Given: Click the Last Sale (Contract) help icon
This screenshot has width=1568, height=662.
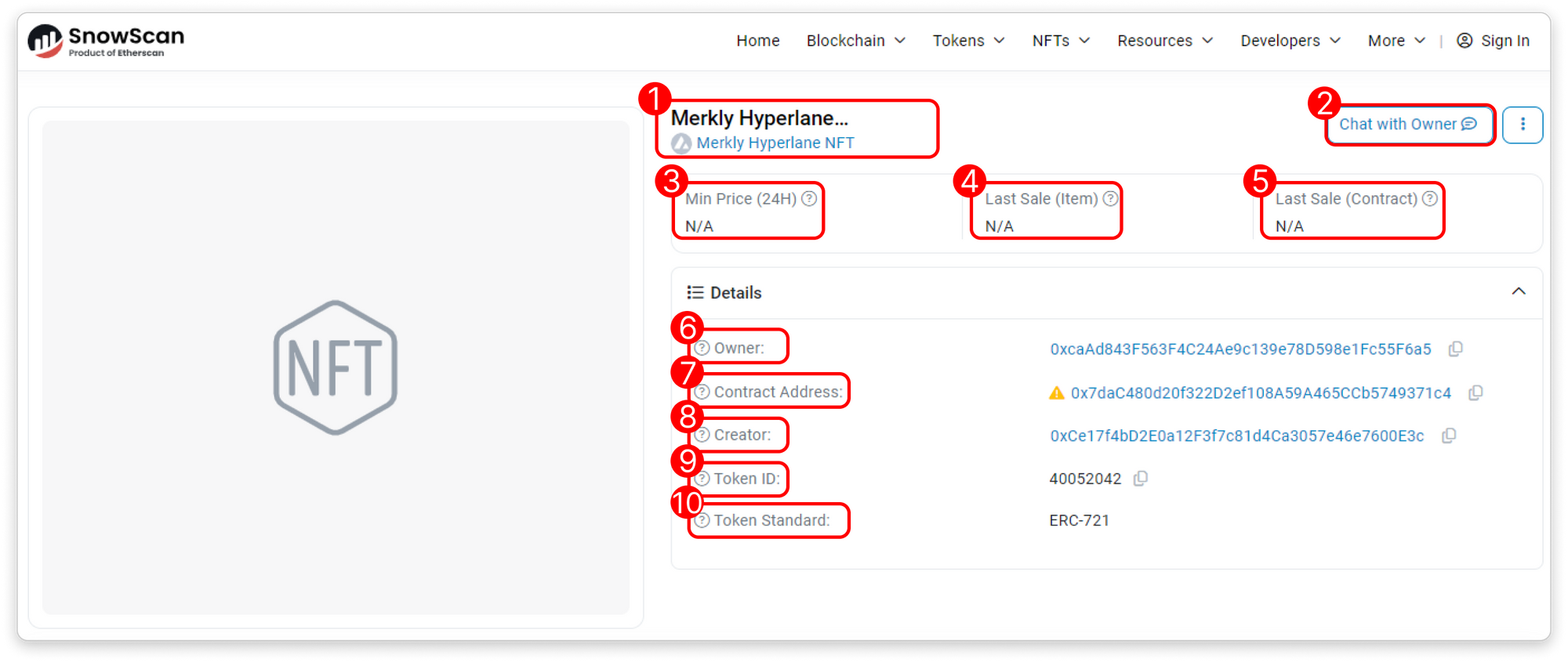Looking at the screenshot, I should coord(1430,199).
